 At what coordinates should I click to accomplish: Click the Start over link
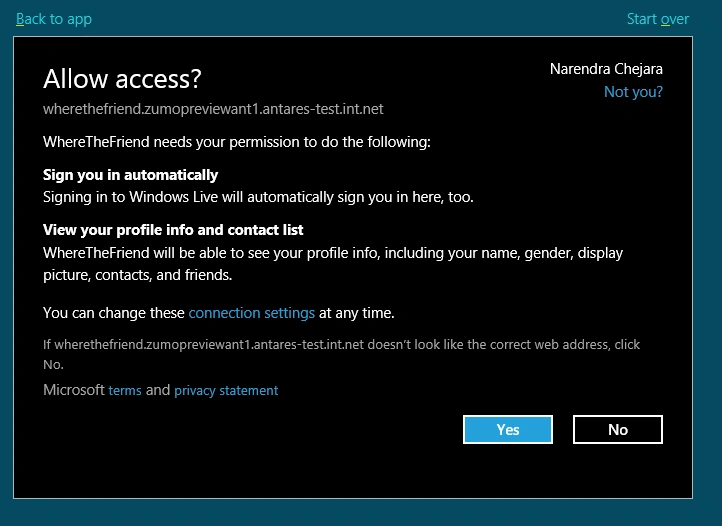point(658,19)
